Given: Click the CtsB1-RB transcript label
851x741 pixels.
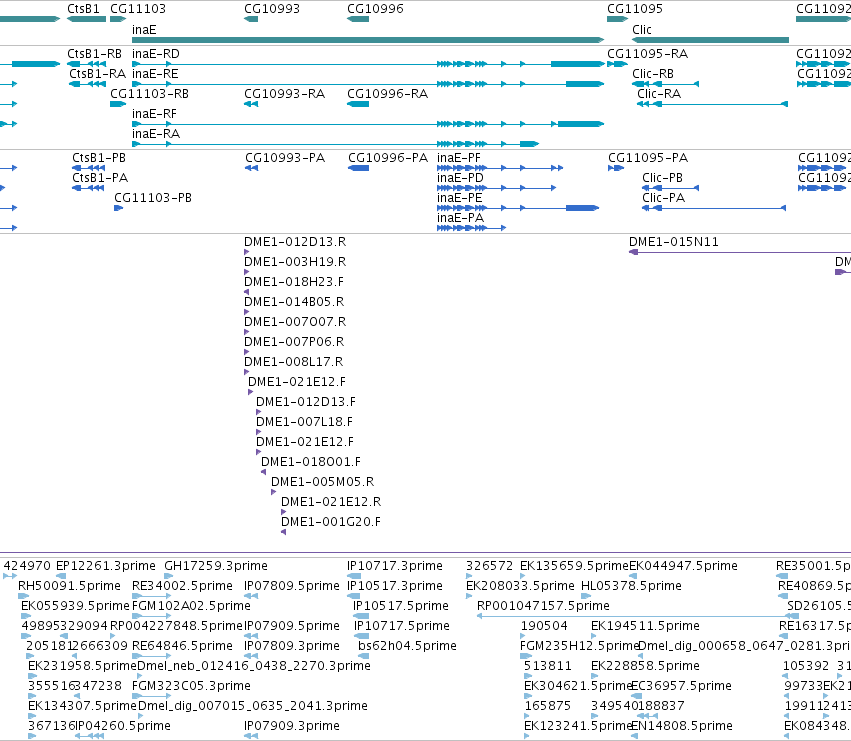Looking at the screenshot, I should (x=94, y=54).
